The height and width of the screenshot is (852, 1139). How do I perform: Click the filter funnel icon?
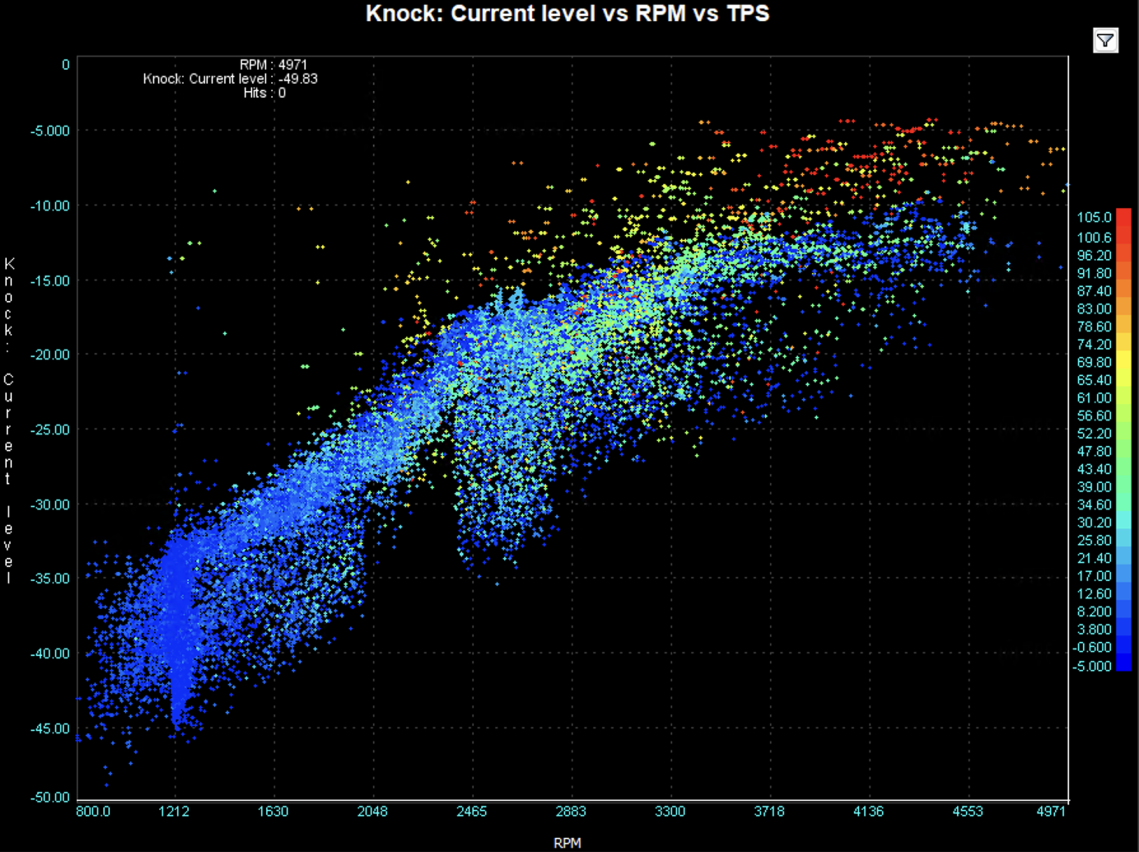[x=1105, y=40]
